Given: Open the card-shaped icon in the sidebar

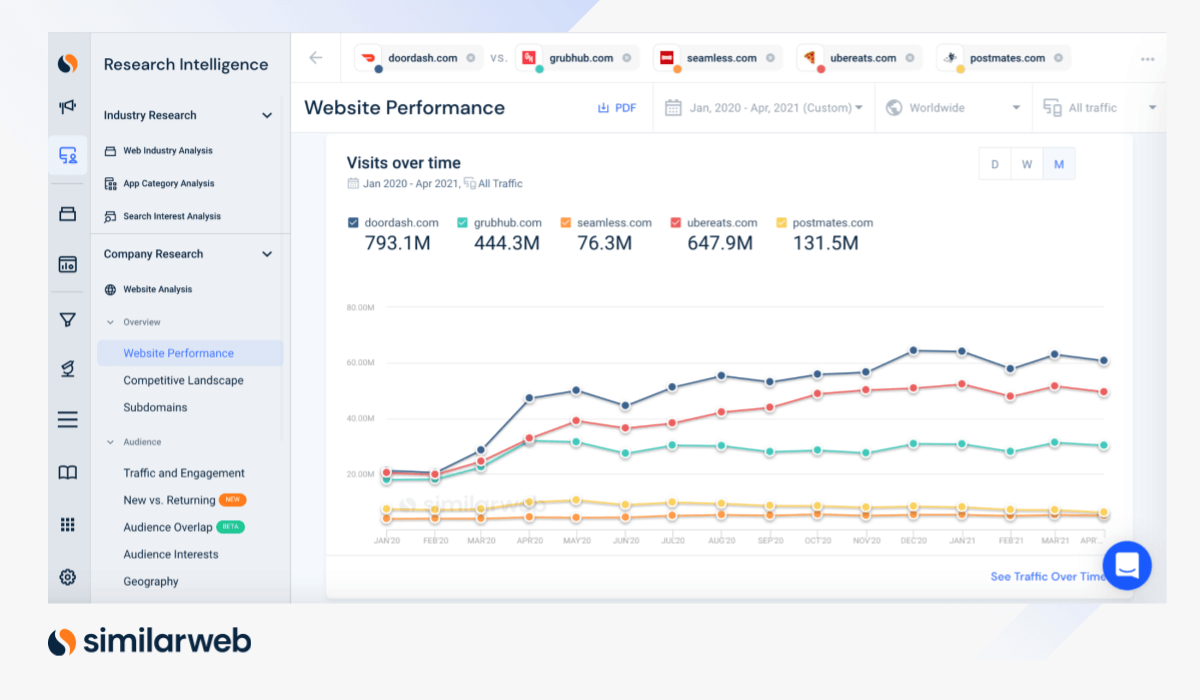Looking at the screenshot, I should [x=67, y=213].
